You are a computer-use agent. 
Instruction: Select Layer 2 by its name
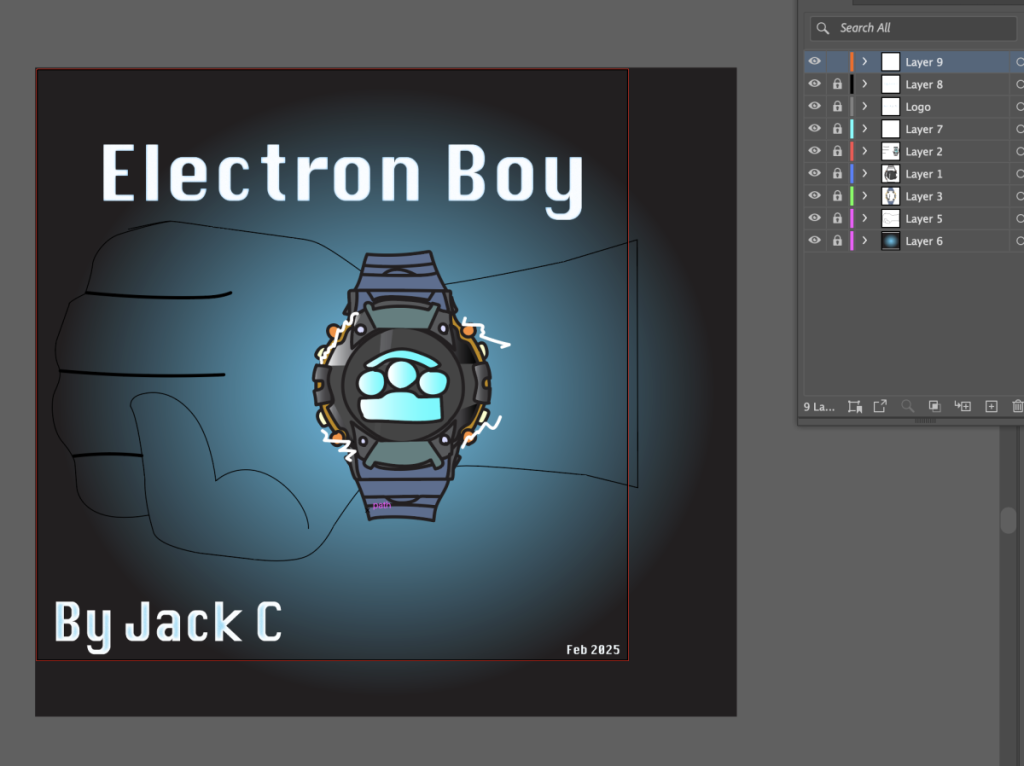924,152
